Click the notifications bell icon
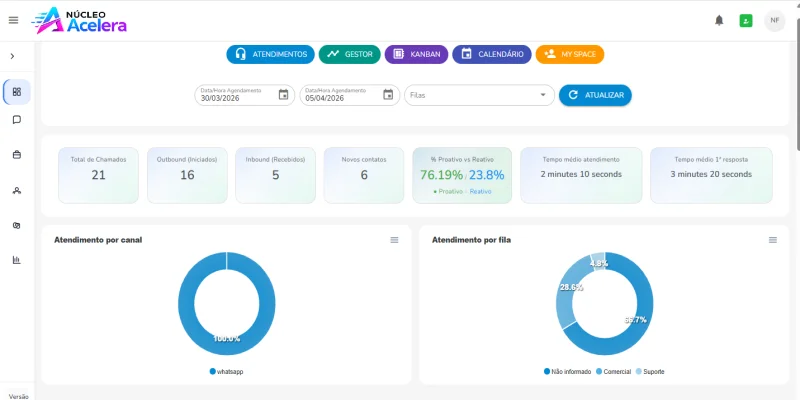This screenshot has width=800, height=400. pyautogui.click(x=719, y=20)
